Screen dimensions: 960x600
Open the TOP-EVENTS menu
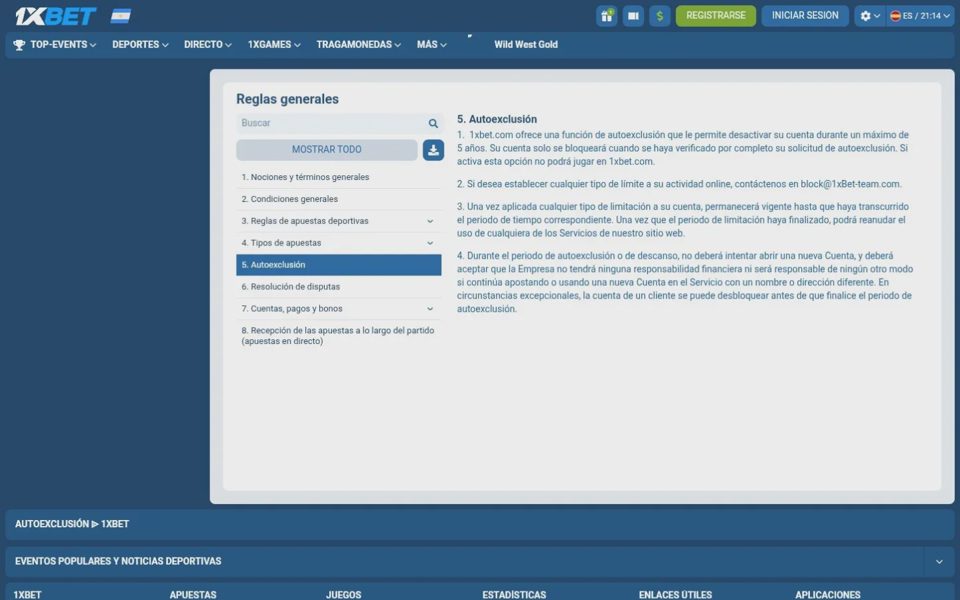pos(63,45)
